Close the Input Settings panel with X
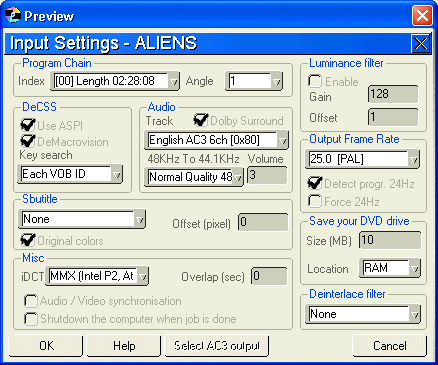Screen dimensions: 438x365 [x=420, y=44]
